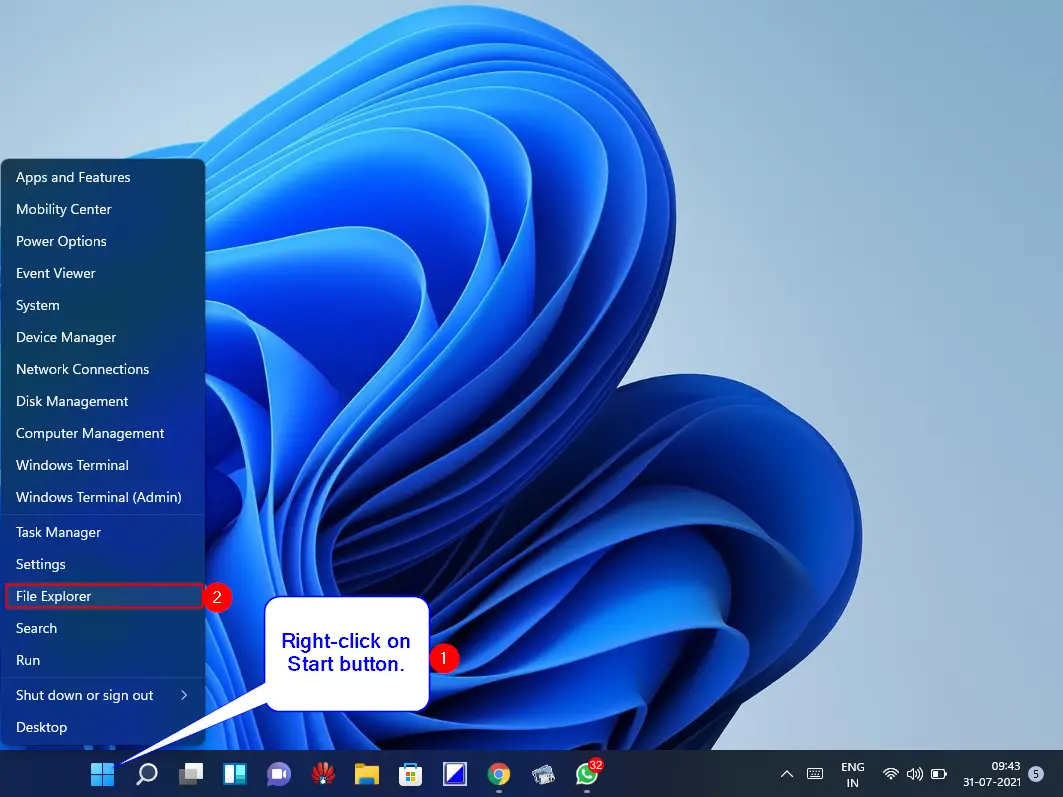Open Mobility Center from the menu
Viewport: 1063px width, 797px height.
103,209
